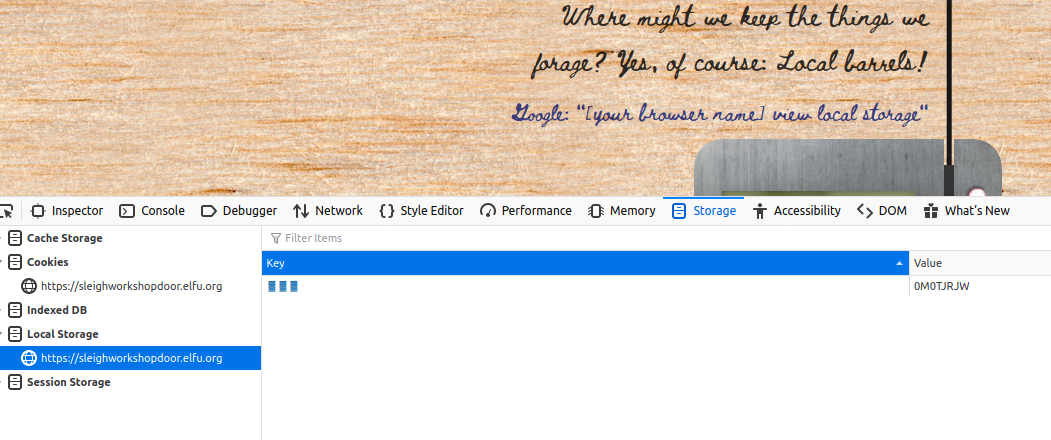This screenshot has height=440, width=1051.
Task: Click the Performance gauge icon
Action: click(x=488, y=211)
